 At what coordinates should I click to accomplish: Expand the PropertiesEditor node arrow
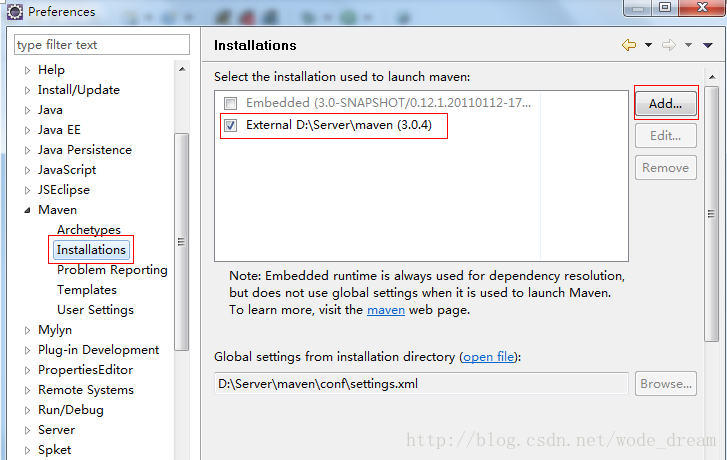click(x=27, y=370)
